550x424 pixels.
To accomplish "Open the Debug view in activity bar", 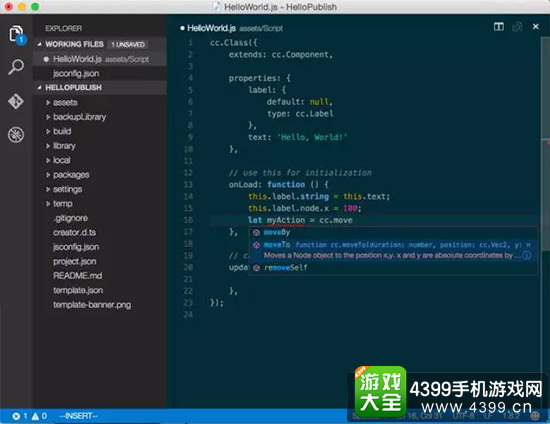I will click(16, 135).
